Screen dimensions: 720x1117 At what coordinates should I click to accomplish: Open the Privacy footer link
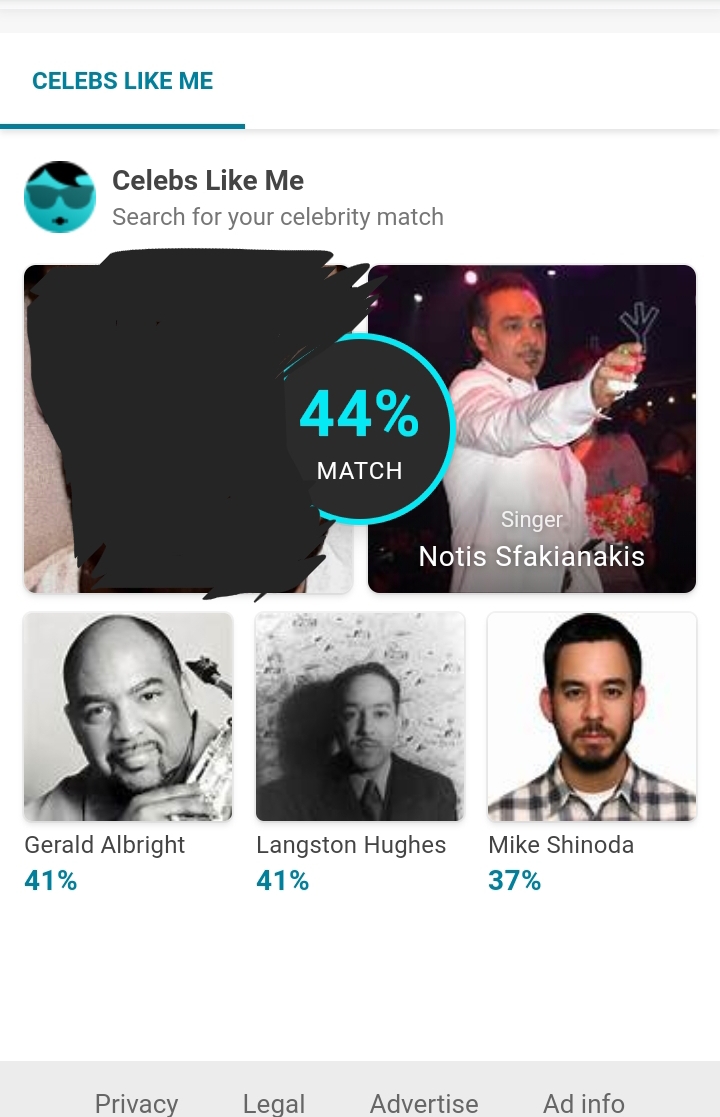[136, 1103]
